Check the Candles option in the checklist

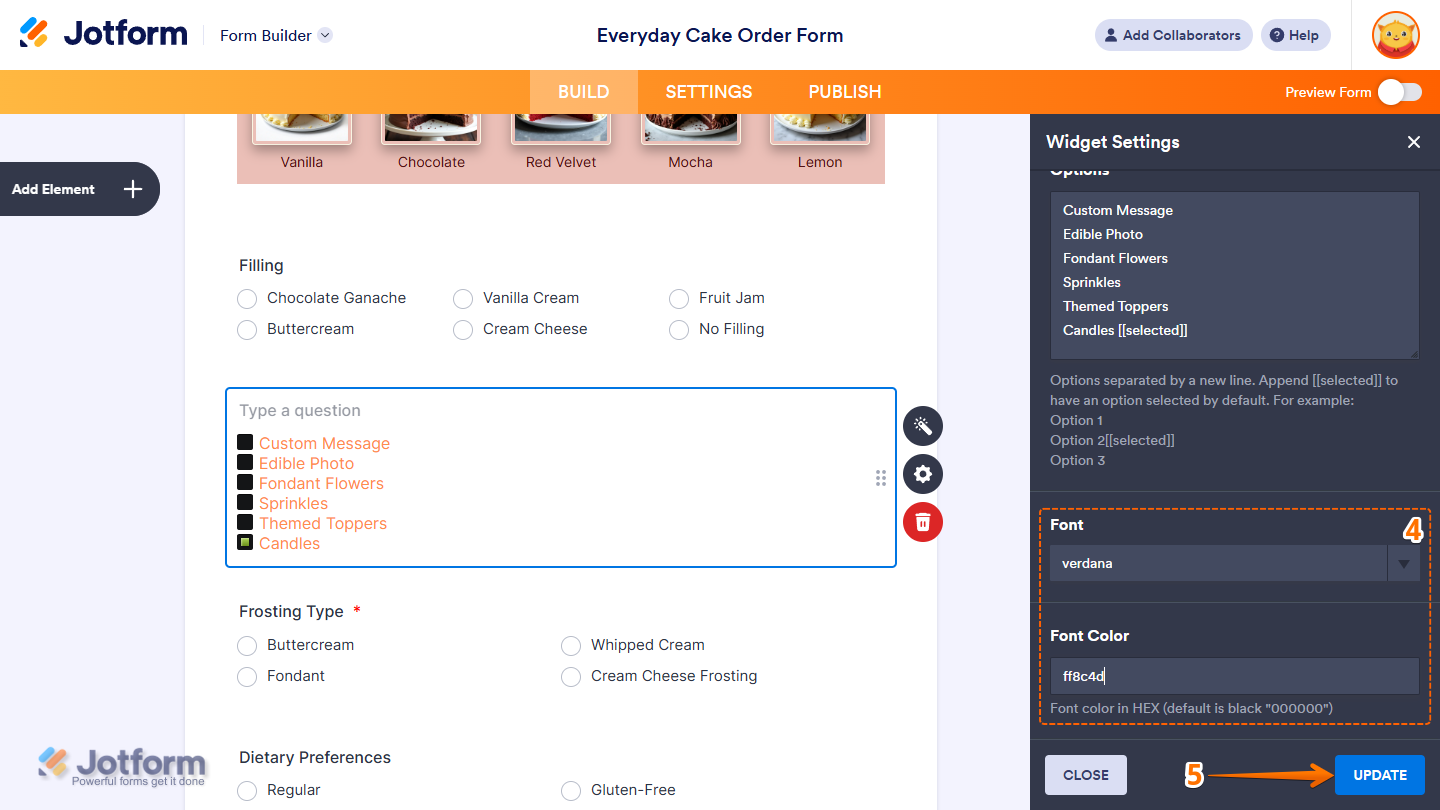click(x=245, y=542)
